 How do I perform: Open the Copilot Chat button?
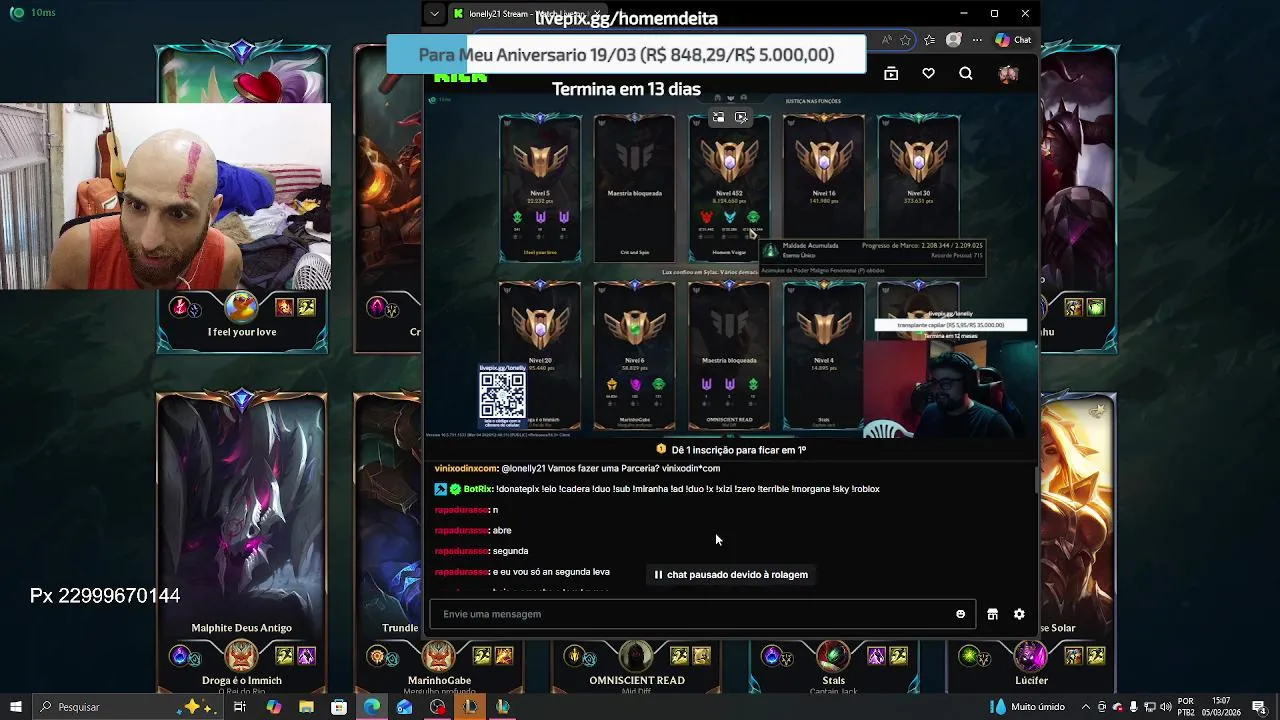coord(1013,40)
